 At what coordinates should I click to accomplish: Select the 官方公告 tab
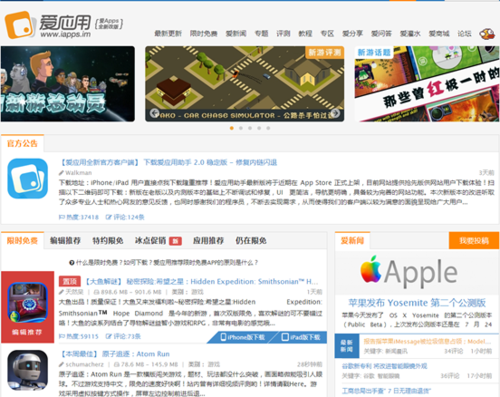(22, 144)
